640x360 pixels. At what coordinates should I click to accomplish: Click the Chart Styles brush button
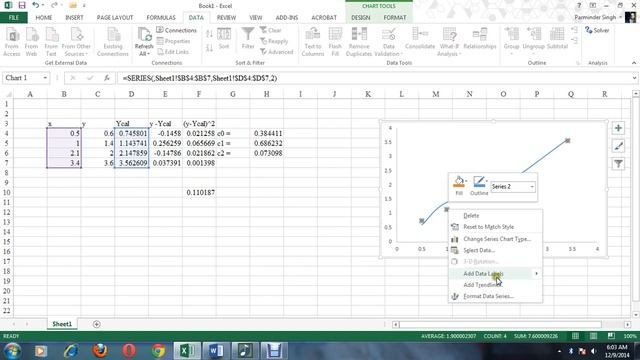click(x=618, y=146)
